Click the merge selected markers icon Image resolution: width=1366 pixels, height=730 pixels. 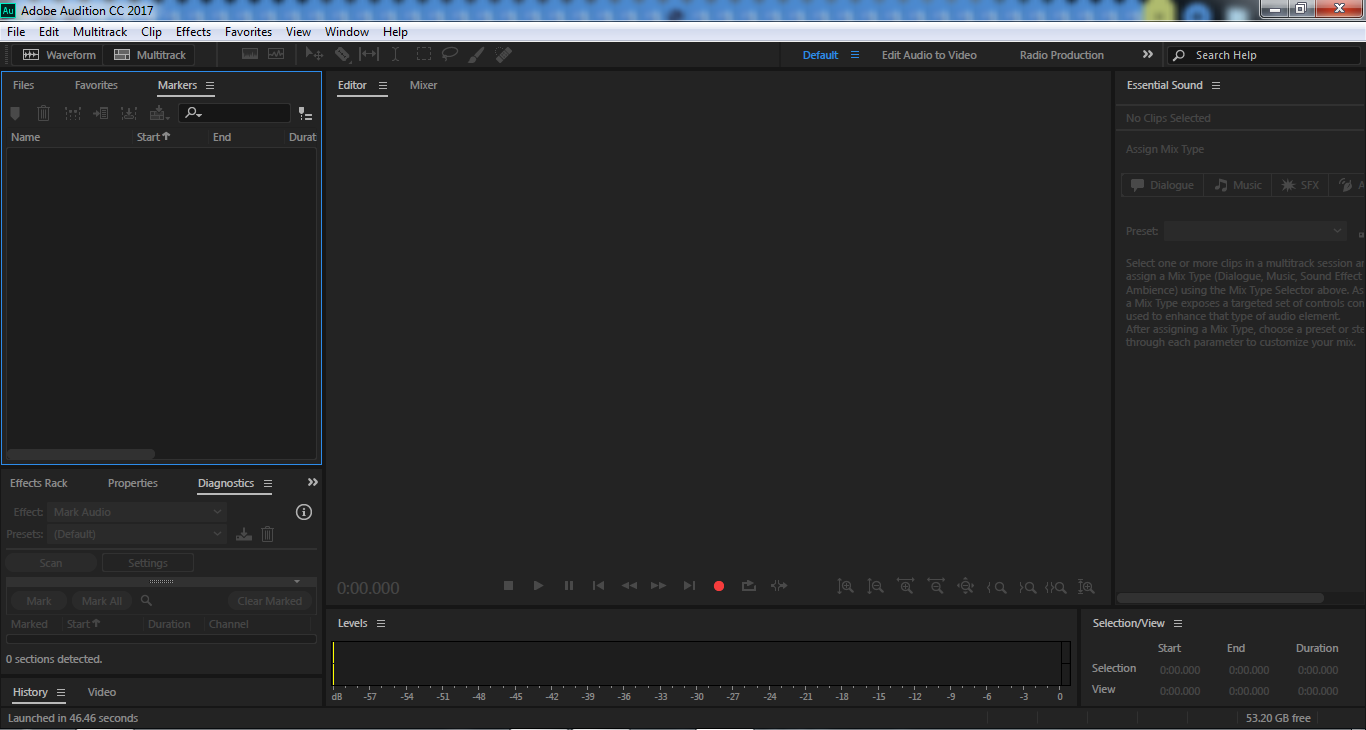pyautogui.click(x=72, y=113)
